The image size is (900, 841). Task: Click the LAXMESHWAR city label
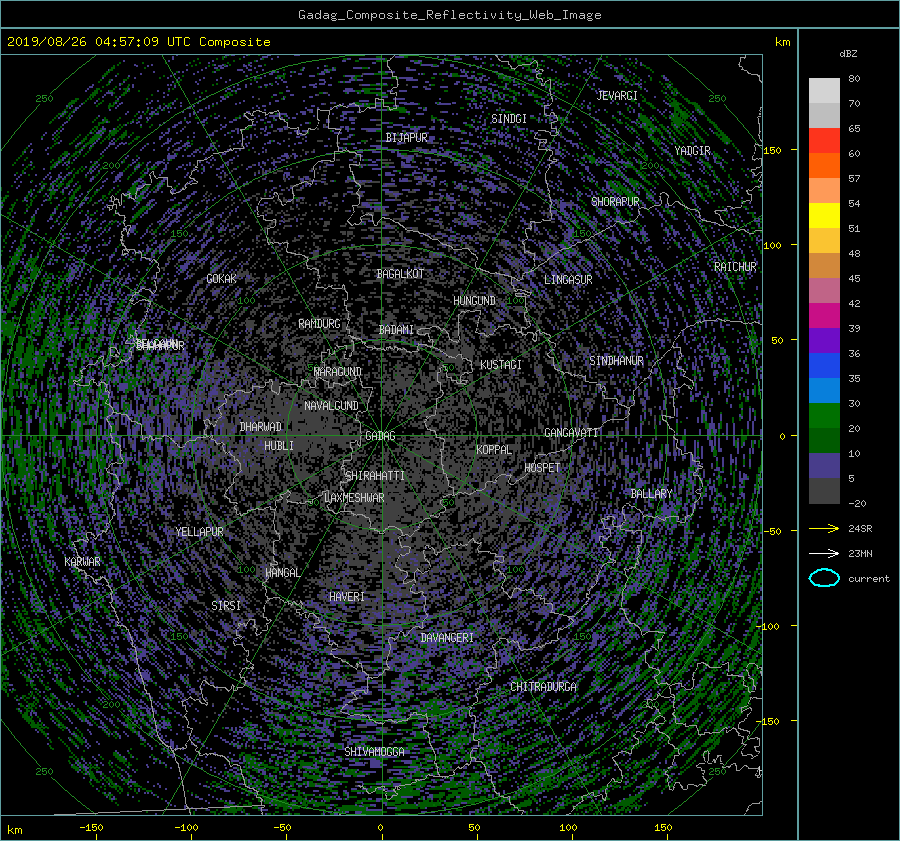click(x=354, y=498)
